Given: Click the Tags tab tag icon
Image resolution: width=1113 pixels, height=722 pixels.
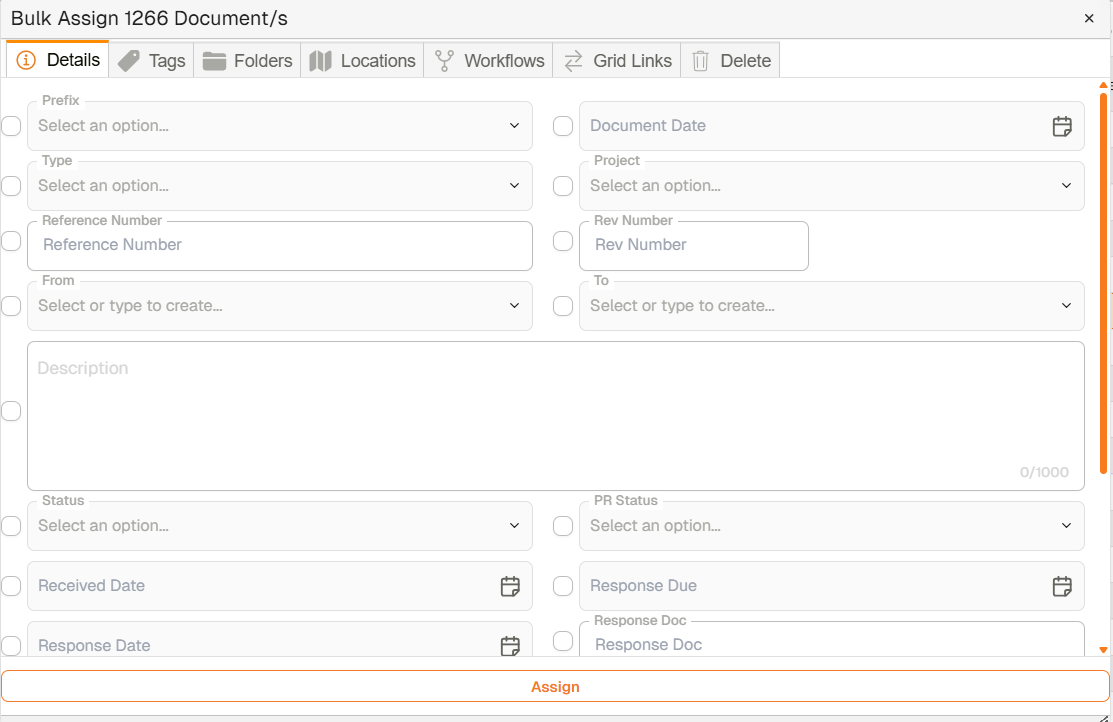Looking at the screenshot, I should pos(129,61).
